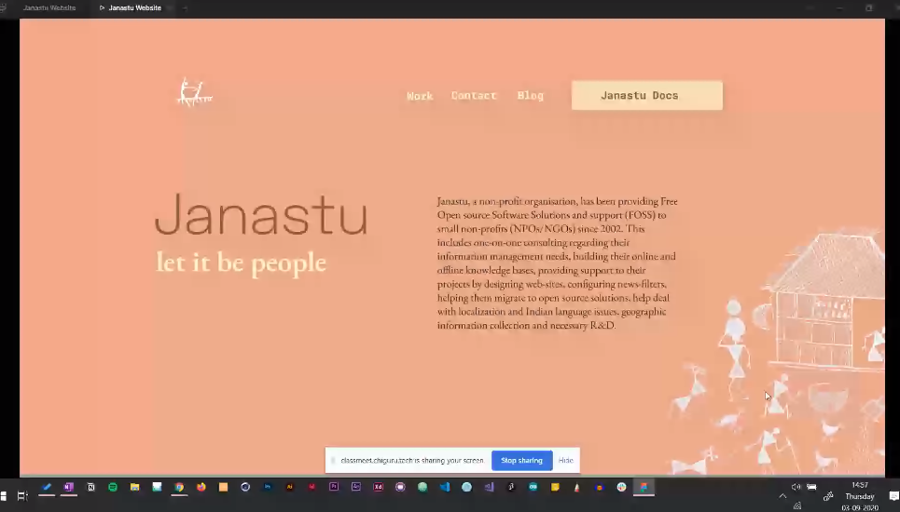Open Adobe XD from the taskbar

click(x=378, y=487)
